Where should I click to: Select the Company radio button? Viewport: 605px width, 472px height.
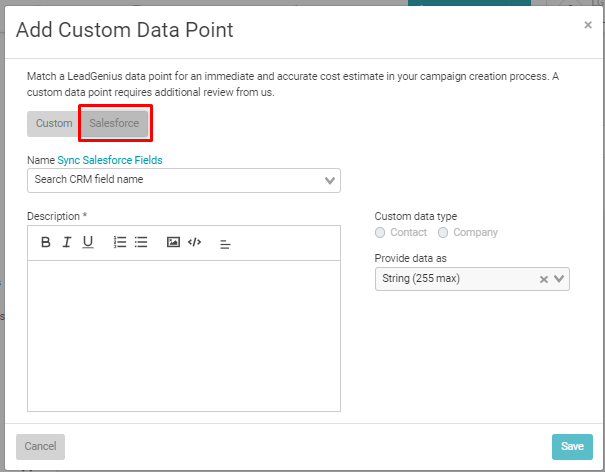point(443,232)
